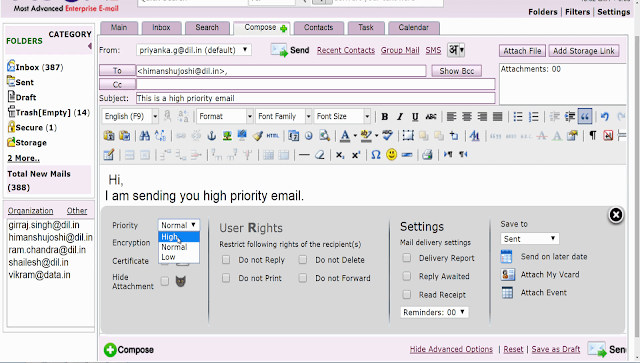Click the Italic formatting icon

(400, 117)
